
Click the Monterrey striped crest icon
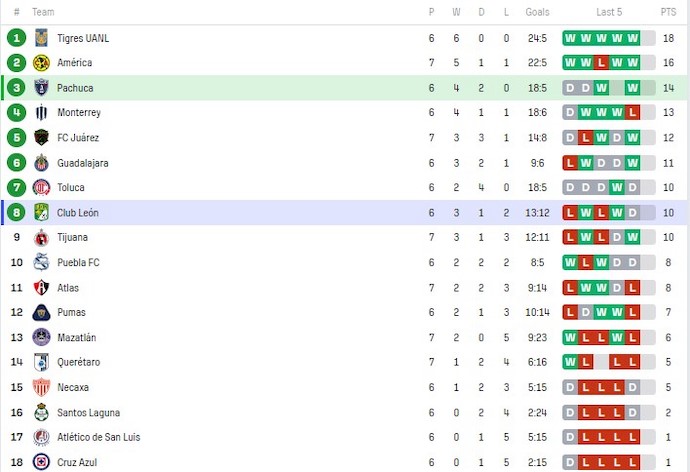[41, 113]
